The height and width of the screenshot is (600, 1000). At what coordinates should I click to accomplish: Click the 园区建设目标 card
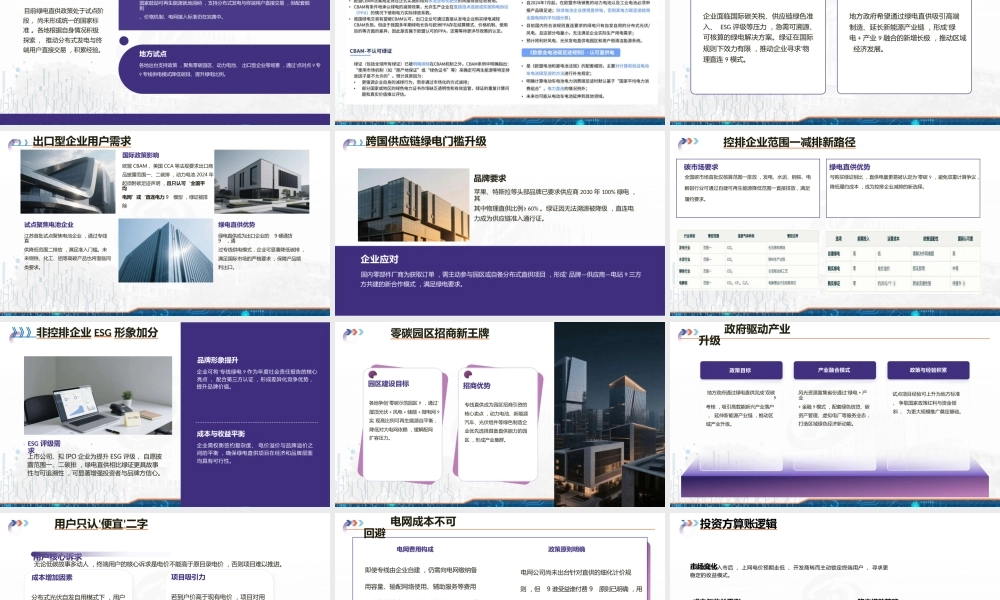pos(403,425)
